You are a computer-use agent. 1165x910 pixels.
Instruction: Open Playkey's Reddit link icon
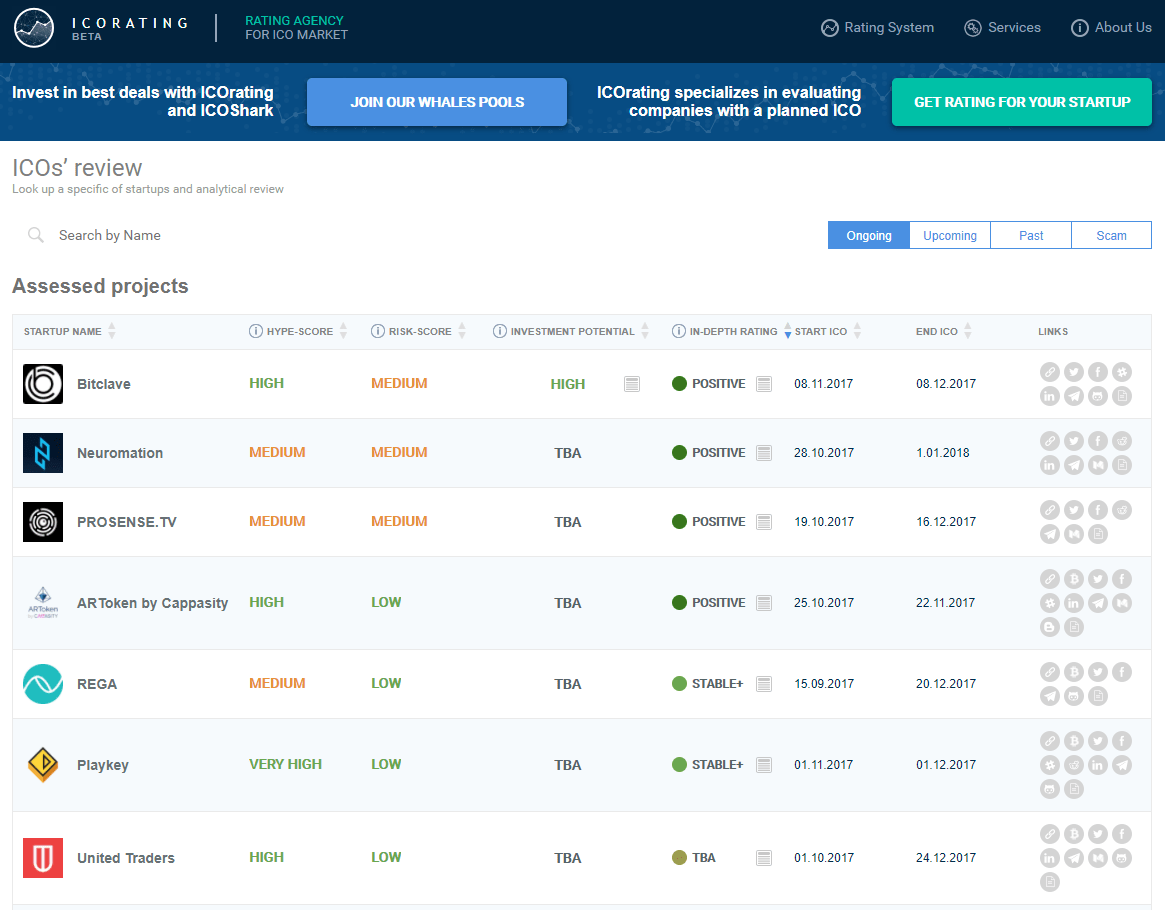tap(1074, 765)
